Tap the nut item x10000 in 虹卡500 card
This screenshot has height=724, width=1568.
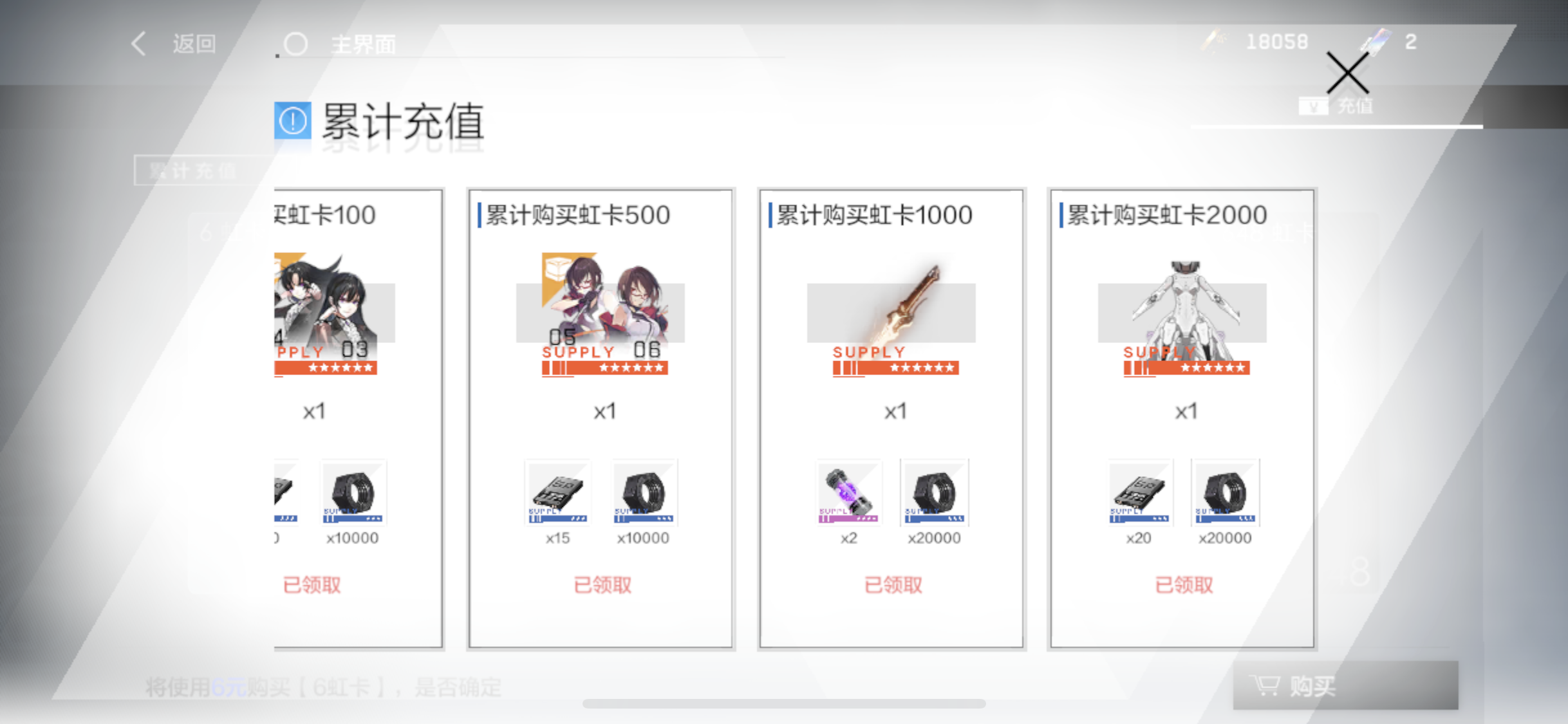tap(644, 492)
